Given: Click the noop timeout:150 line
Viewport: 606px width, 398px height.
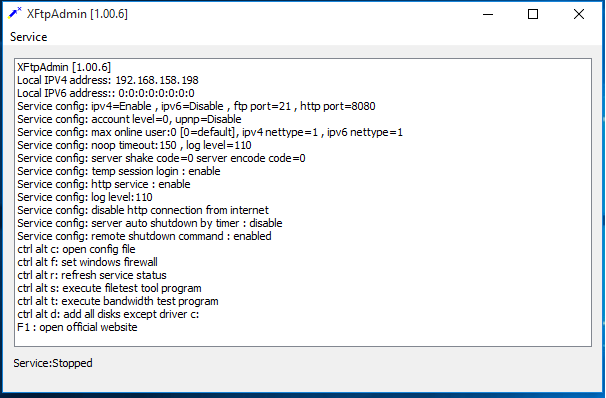Looking at the screenshot, I should click(134, 145).
